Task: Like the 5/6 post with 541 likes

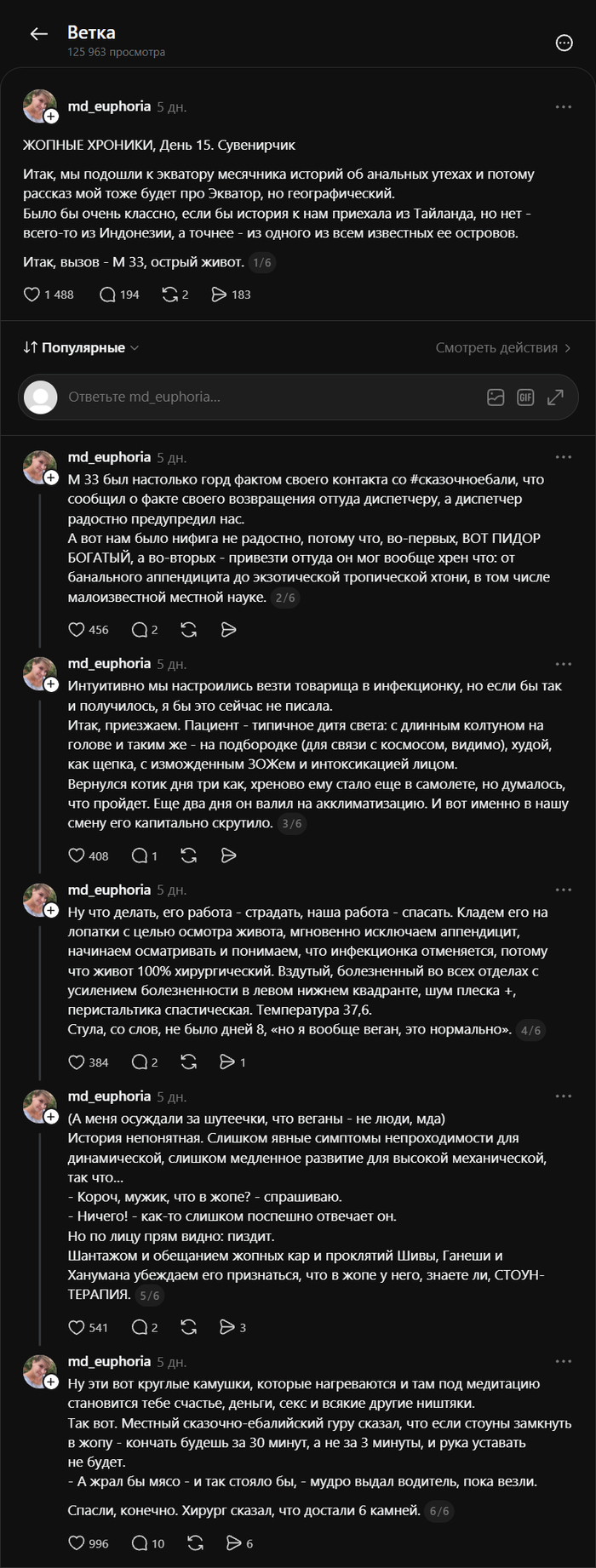Action: tap(89, 1327)
